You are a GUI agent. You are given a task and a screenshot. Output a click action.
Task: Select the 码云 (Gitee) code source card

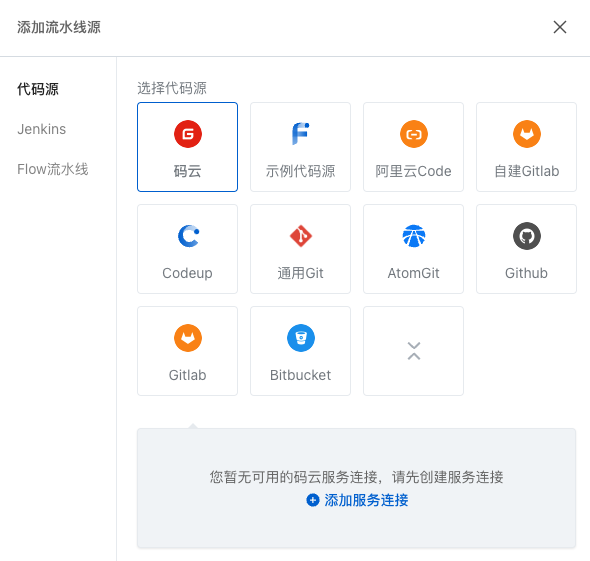187,147
